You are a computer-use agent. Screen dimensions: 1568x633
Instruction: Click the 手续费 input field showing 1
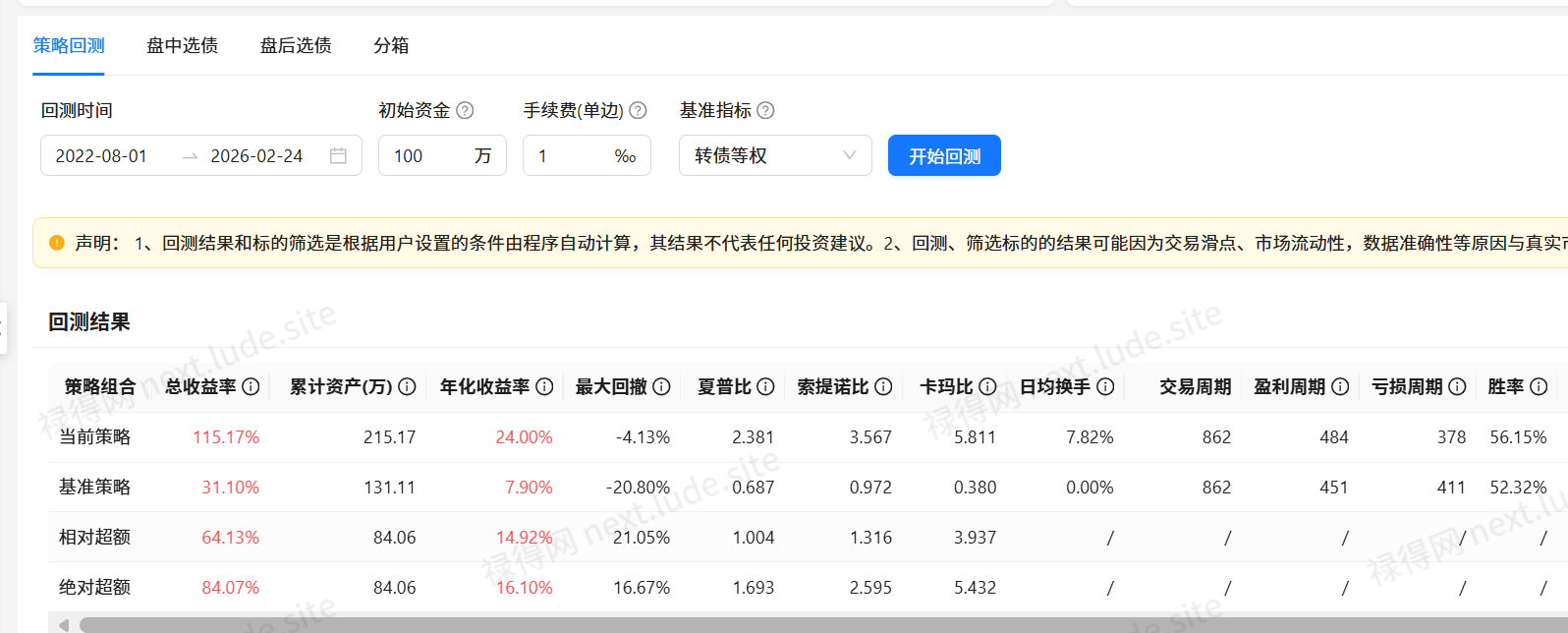pos(570,156)
